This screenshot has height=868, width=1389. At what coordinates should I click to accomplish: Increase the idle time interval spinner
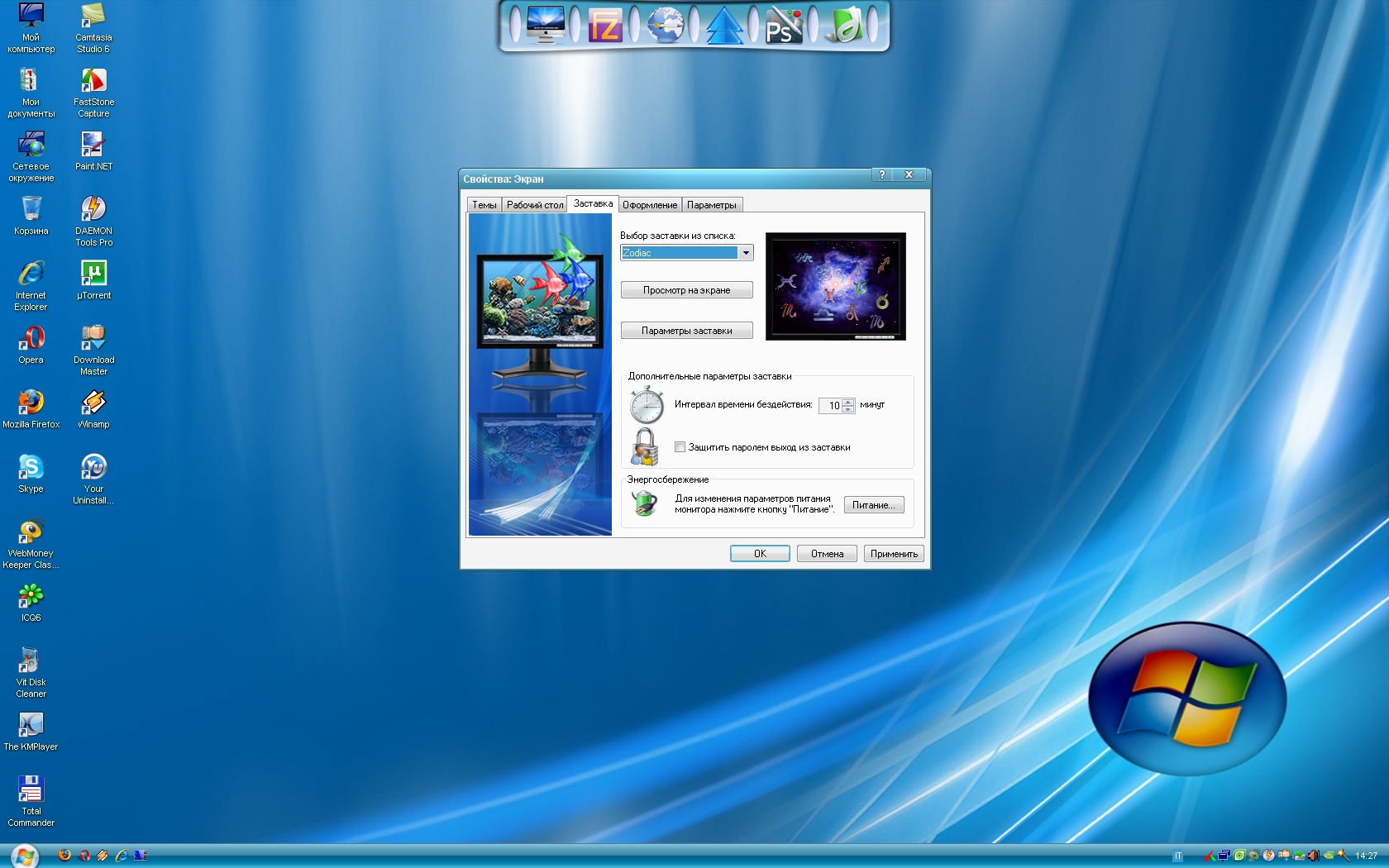[848, 402]
